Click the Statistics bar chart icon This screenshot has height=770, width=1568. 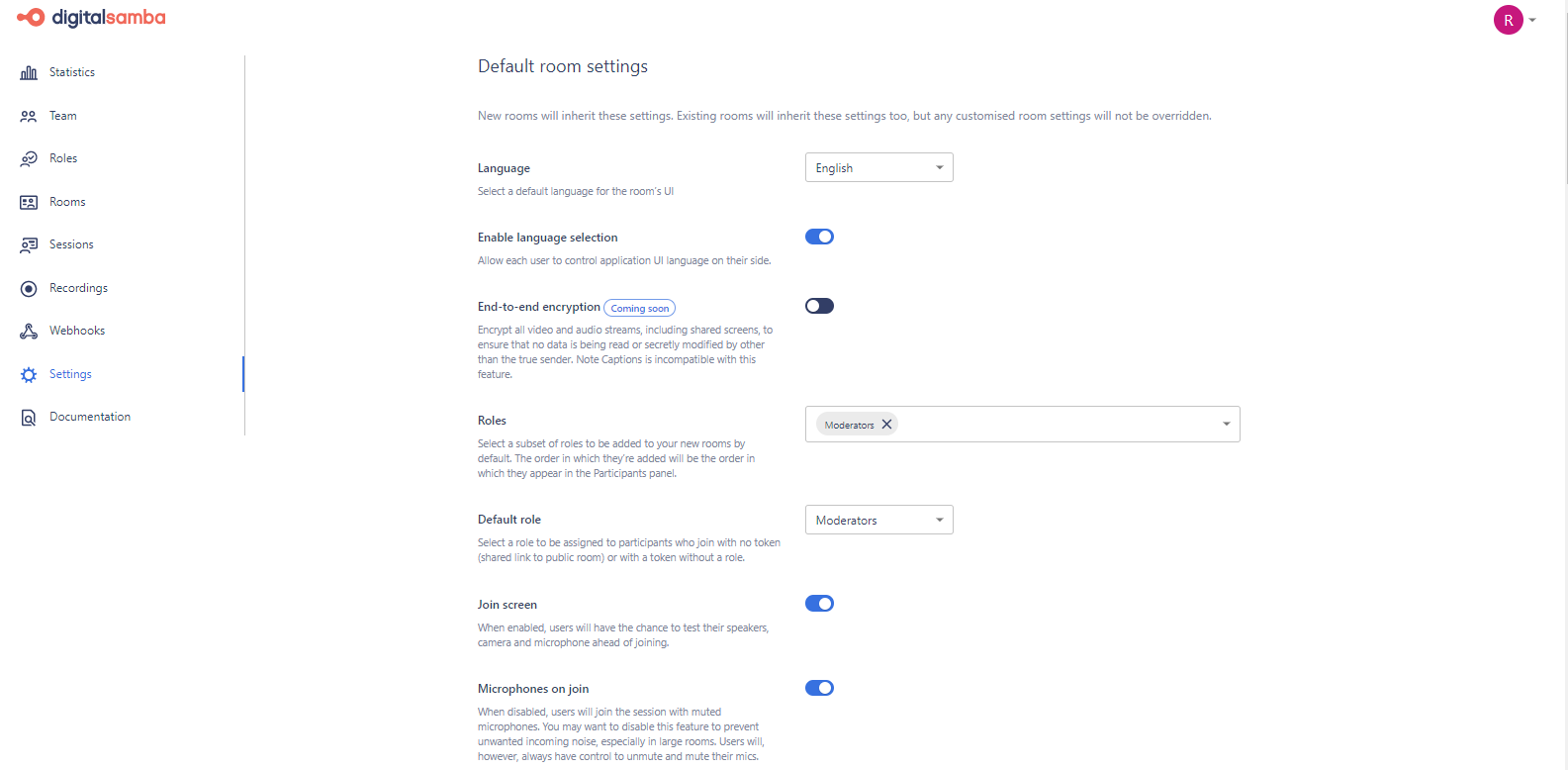point(29,72)
